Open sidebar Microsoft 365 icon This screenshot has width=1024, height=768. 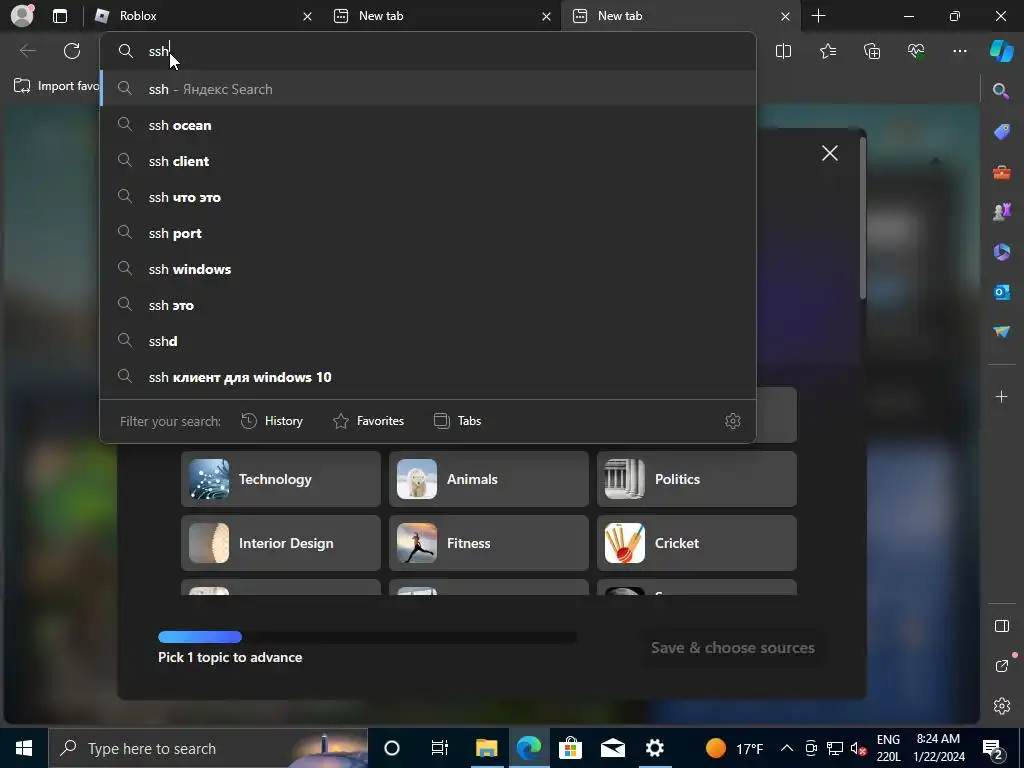click(x=1001, y=251)
